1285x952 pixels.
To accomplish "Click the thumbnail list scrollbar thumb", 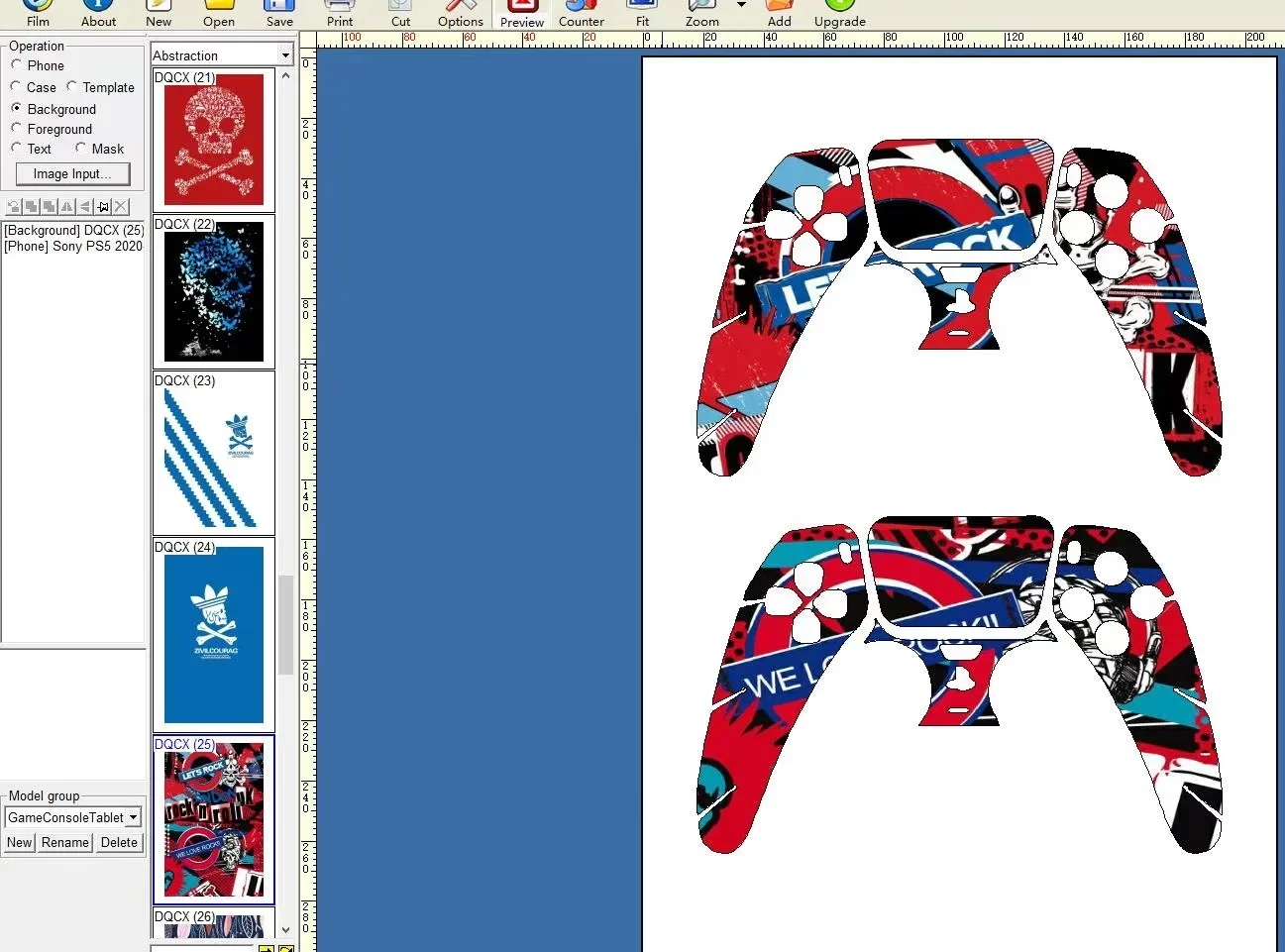I will [x=286, y=624].
